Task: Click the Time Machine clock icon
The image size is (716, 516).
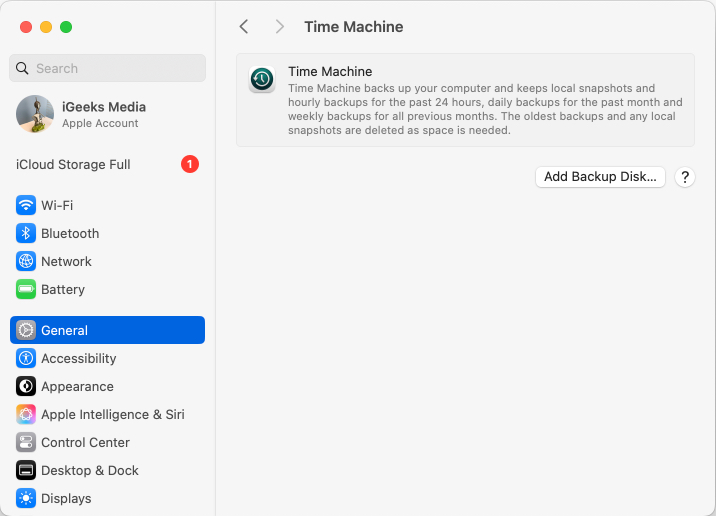Action: (x=262, y=80)
